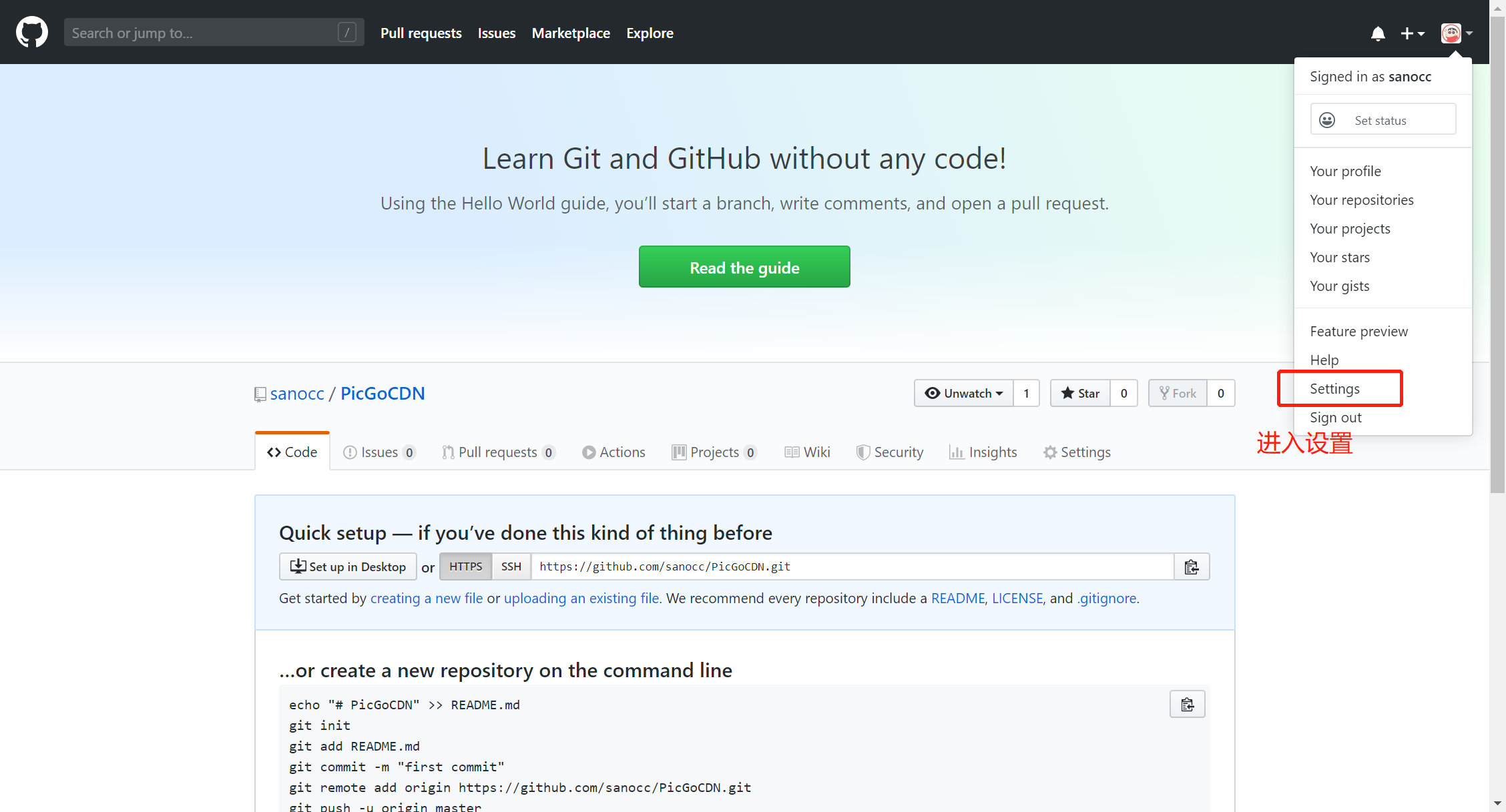The height and width of the screenshot is (812, 1506).
Task: Toggle the avatar user menu
Action: [x=1456, y=33]
